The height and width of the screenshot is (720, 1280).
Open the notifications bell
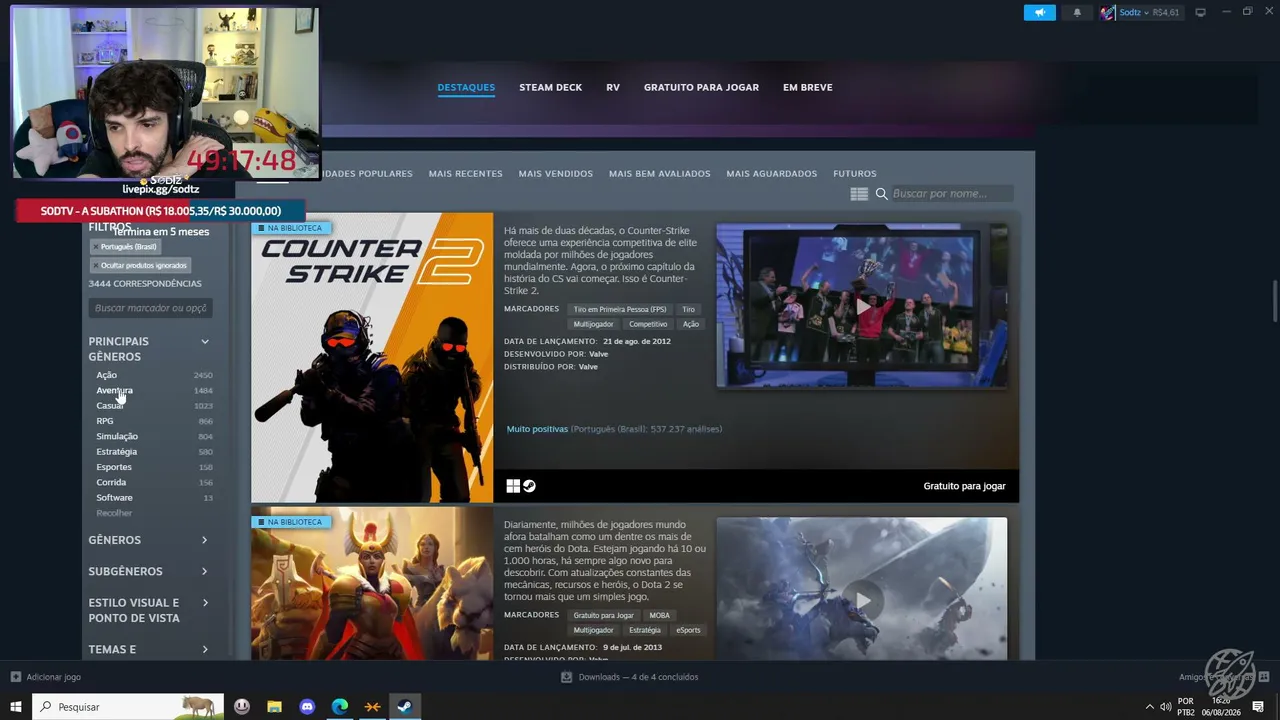[x=1077, y=13]
